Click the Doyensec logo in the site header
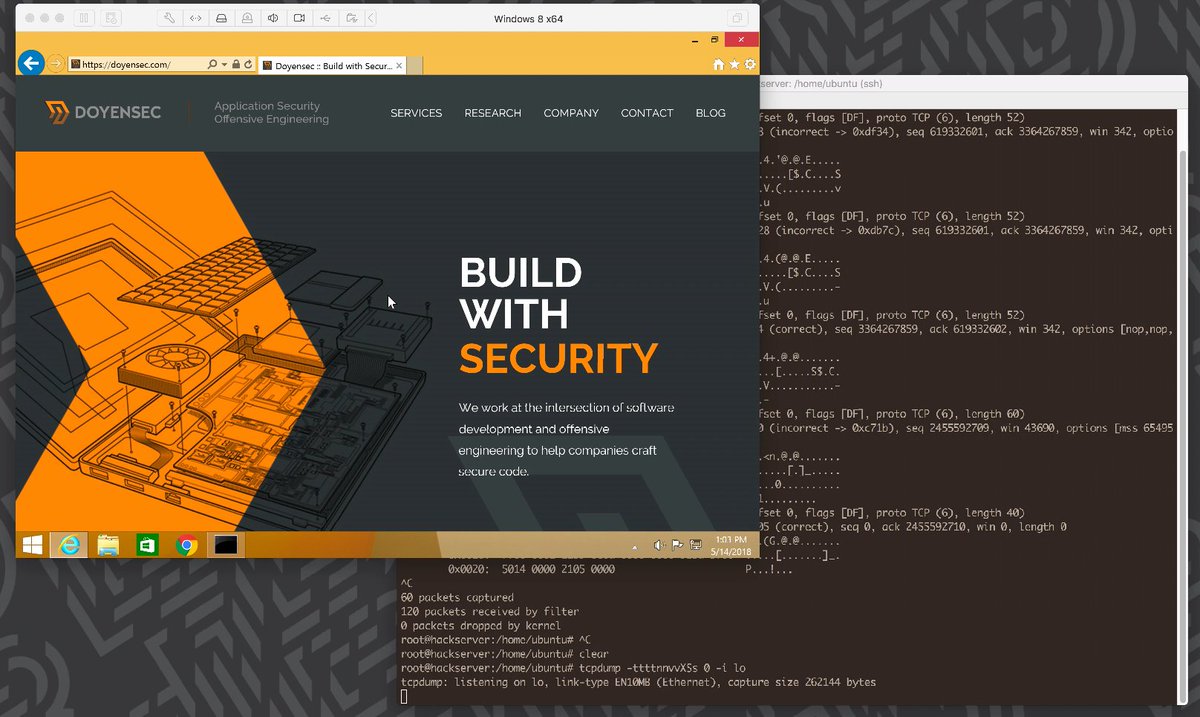Screen dimensions: 1200x717 [x=104, y=113]
